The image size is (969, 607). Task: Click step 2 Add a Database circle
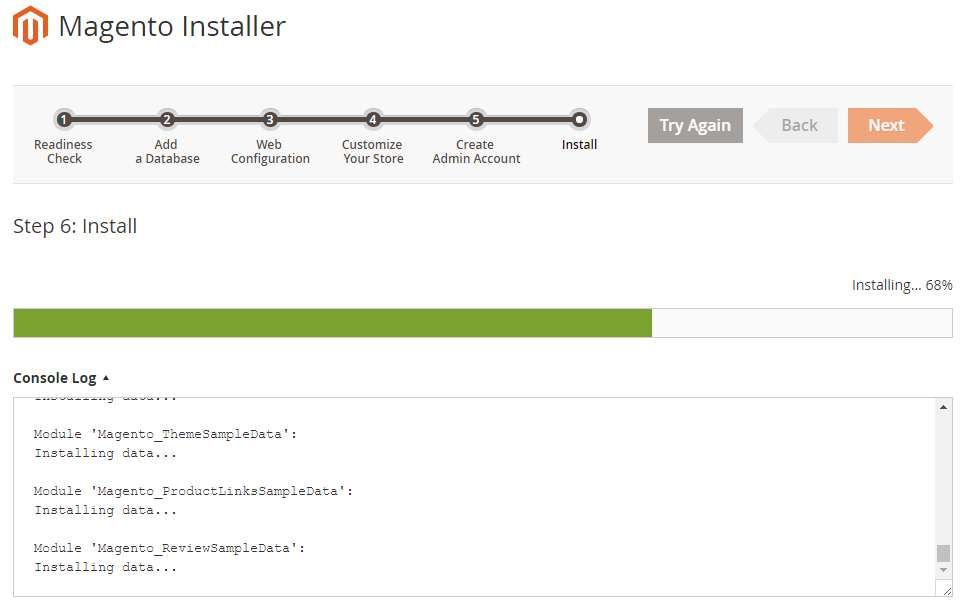click(x=167, y=119)
